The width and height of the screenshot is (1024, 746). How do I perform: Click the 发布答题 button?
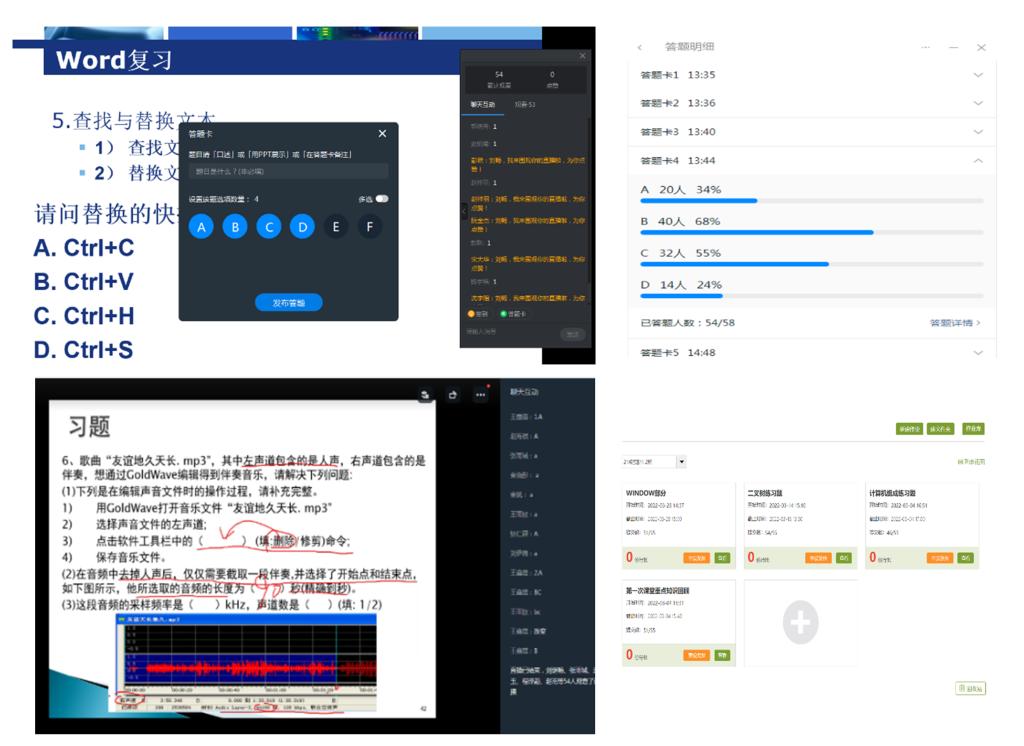288,303
